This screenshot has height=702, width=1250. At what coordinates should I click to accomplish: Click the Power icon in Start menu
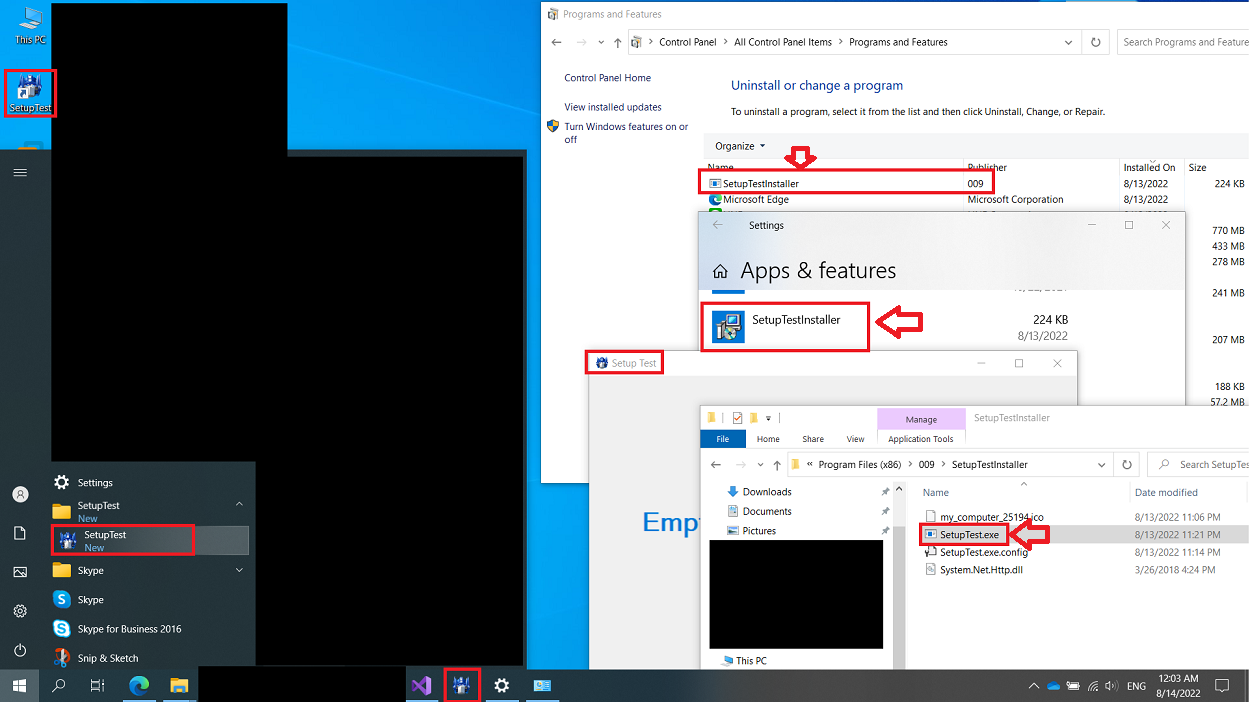click(x=20, y=650)
